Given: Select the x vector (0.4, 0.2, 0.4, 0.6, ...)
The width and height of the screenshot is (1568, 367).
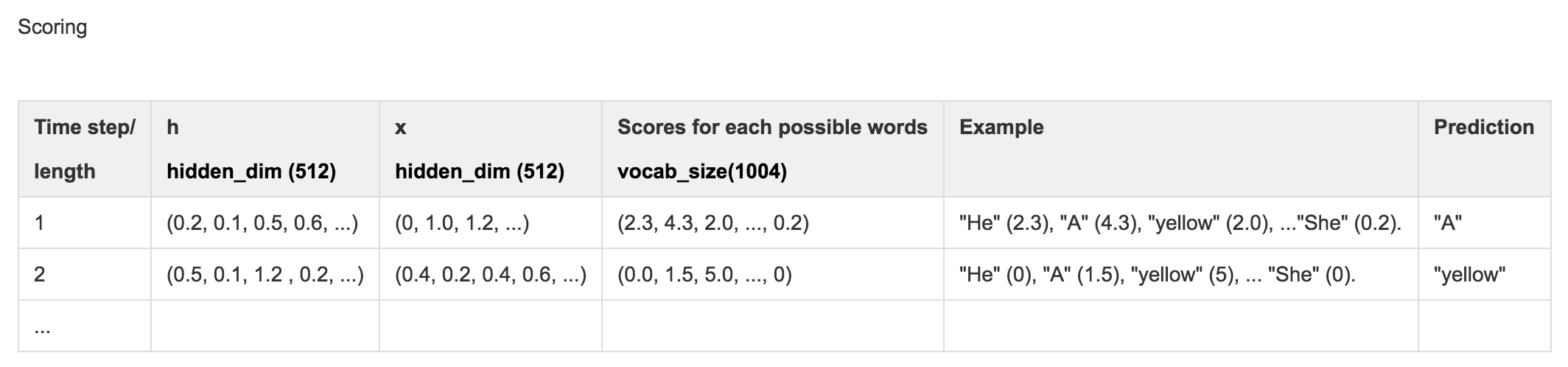Looking at the screenshot, I should coord(491,274).
